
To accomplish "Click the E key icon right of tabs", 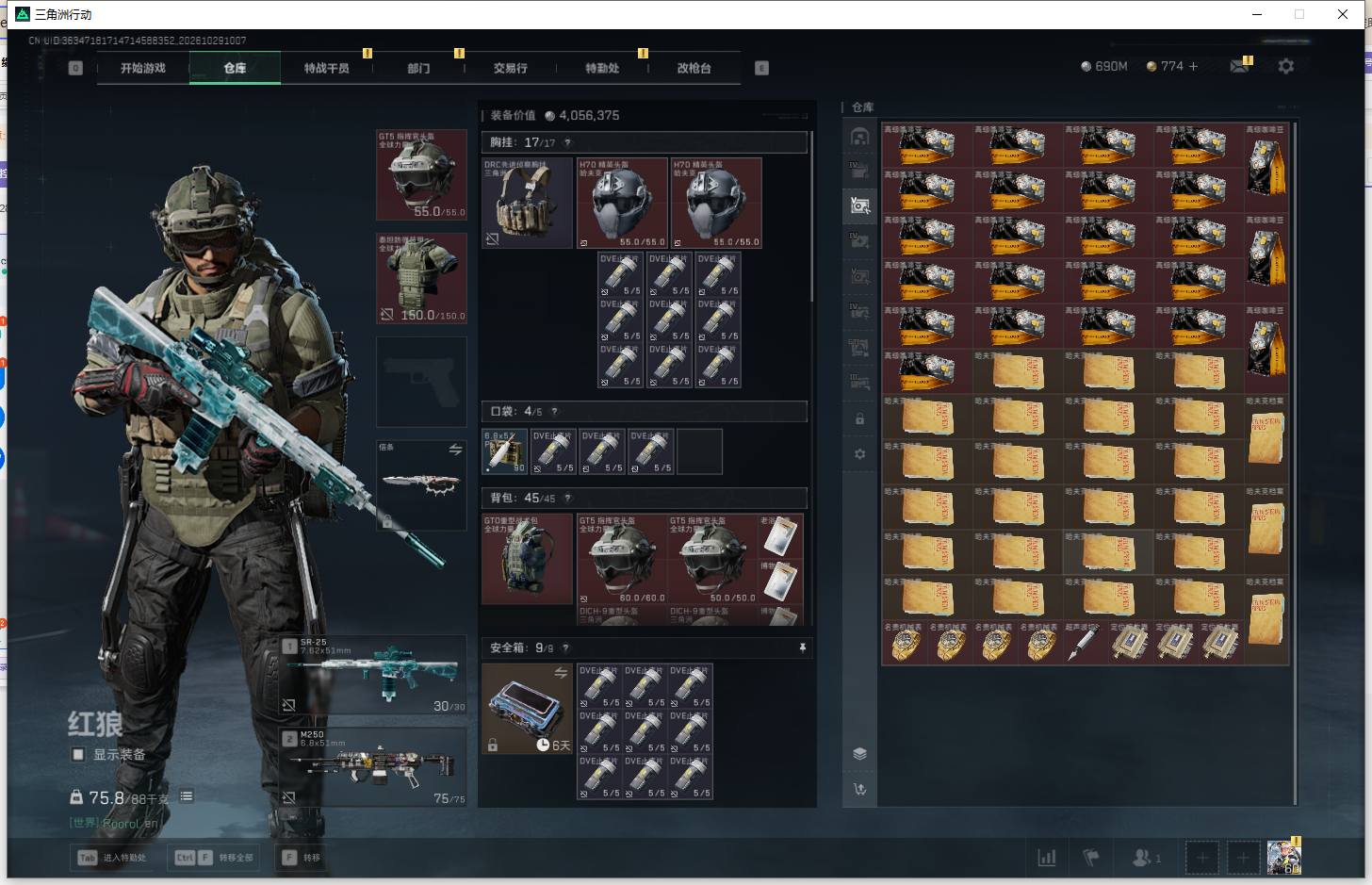I will pos(761,68).
